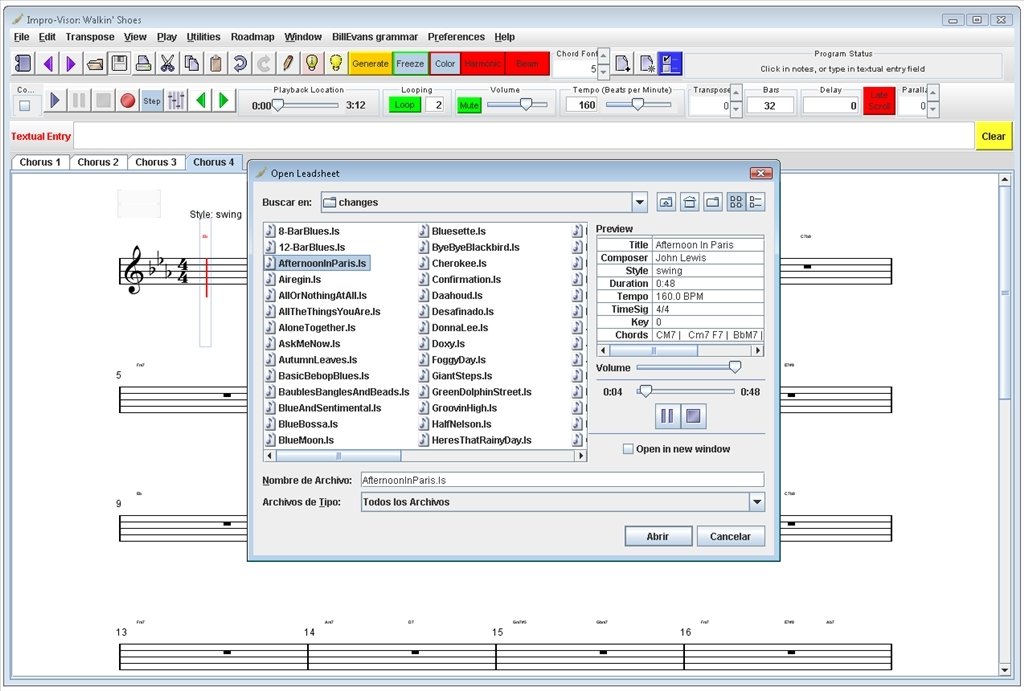1024x691 pixels.
Task: Click the Tempo slider in main toolbar
Action: click(638, 104)
